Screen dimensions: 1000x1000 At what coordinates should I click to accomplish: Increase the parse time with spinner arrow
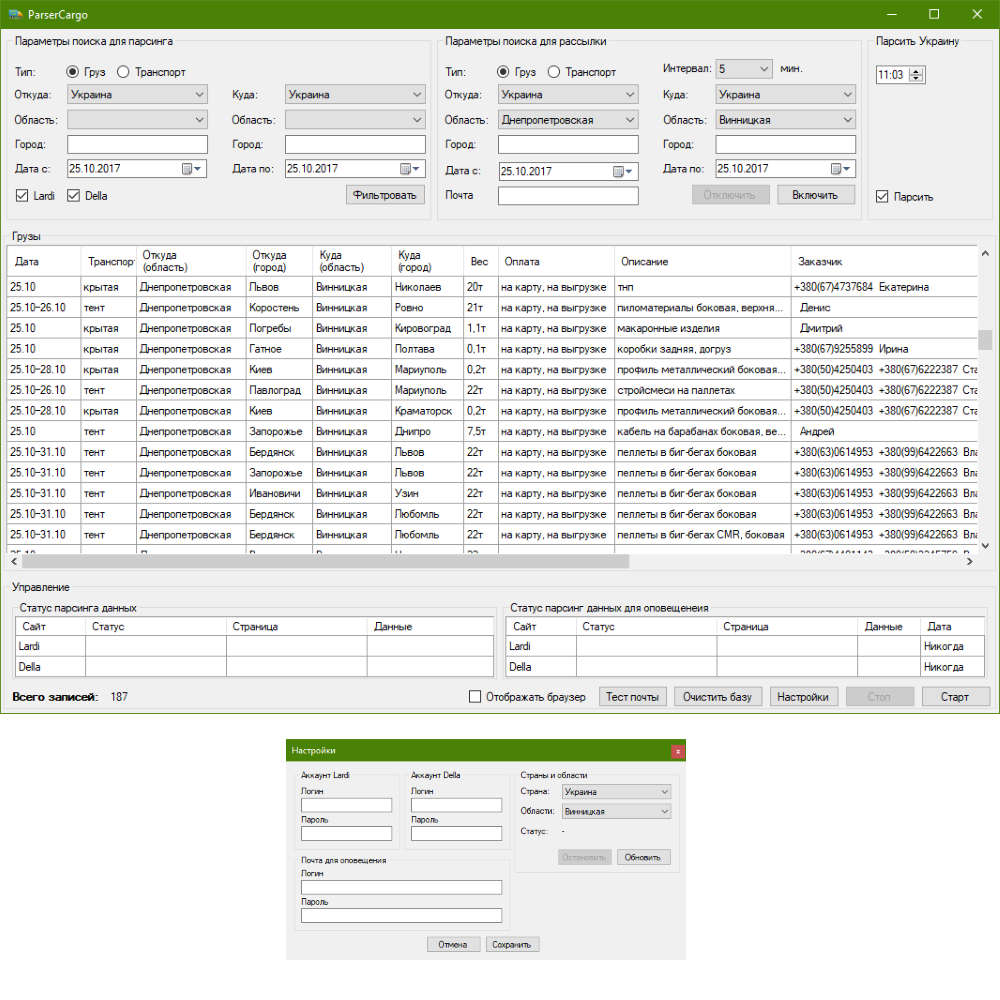[x=918, y=71]
